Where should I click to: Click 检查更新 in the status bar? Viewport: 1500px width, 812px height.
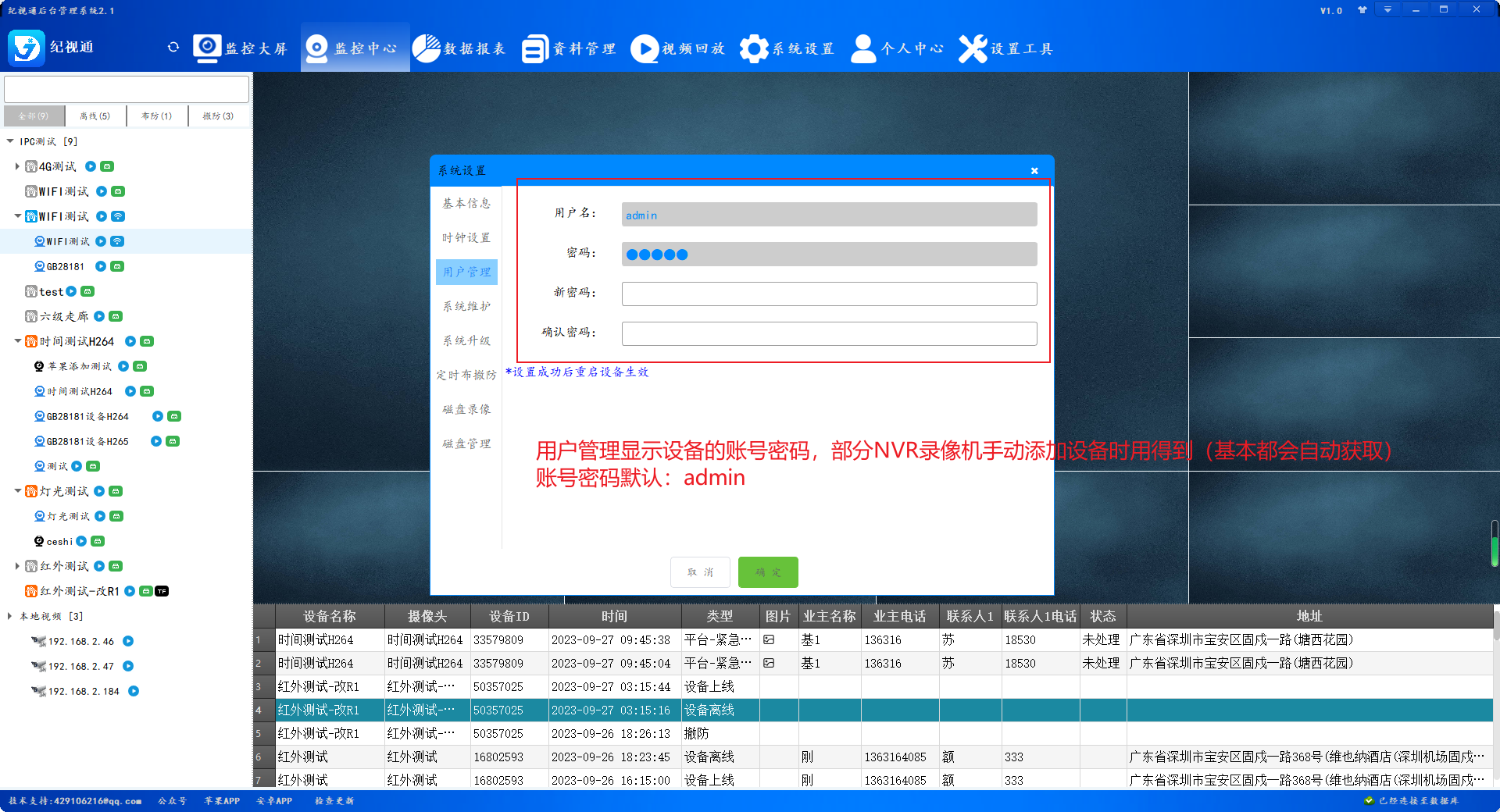click(334, 801)
